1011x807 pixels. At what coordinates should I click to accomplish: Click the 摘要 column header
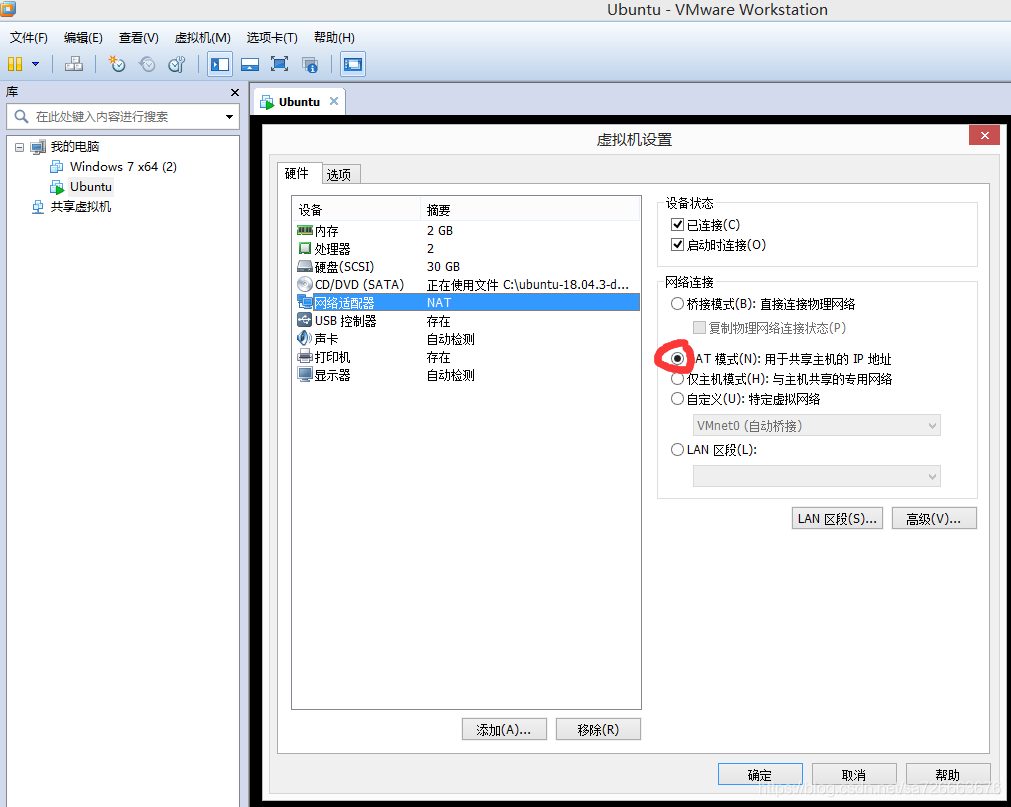530,209
